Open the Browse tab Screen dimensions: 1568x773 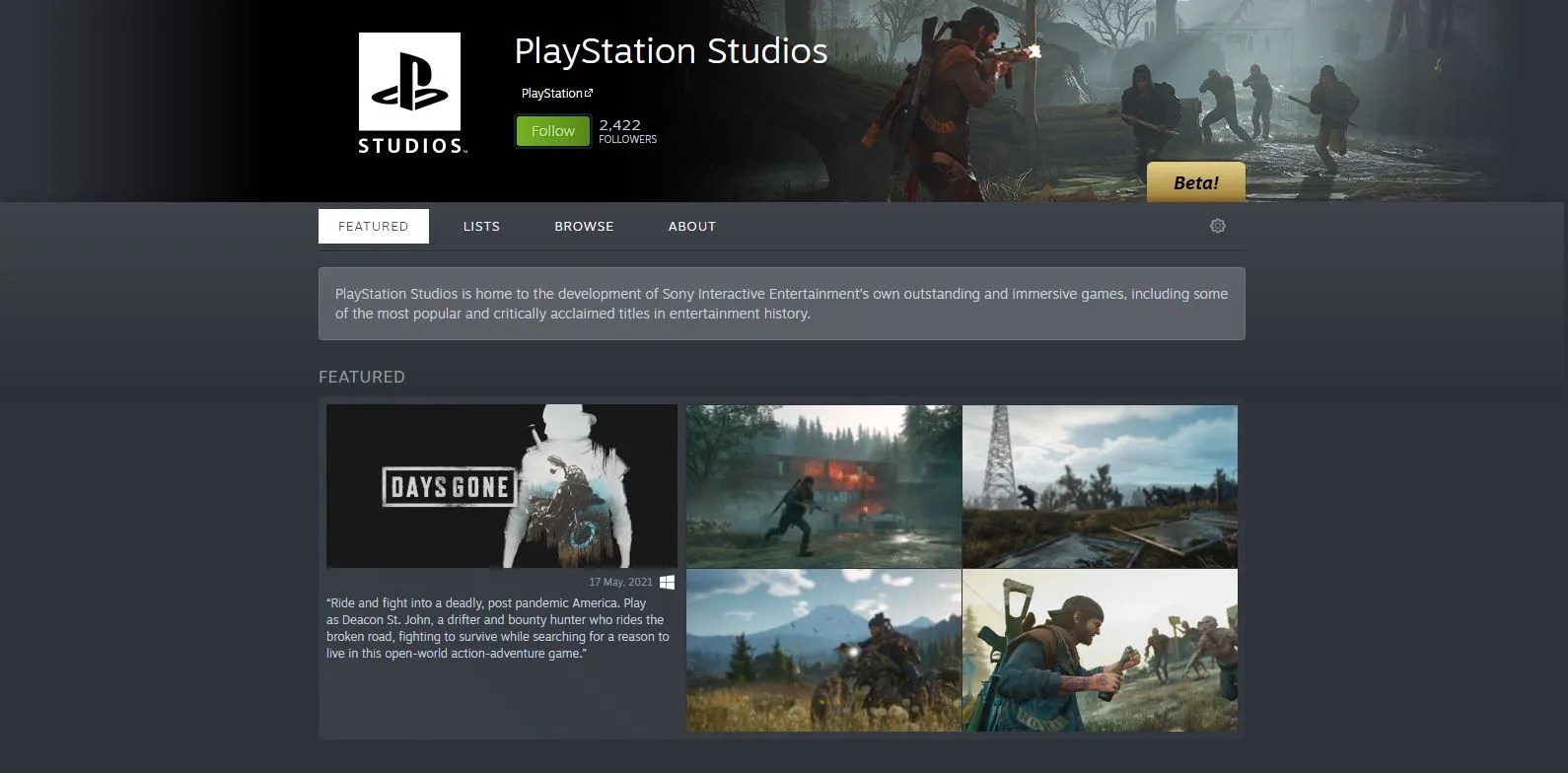pos(584,226)
